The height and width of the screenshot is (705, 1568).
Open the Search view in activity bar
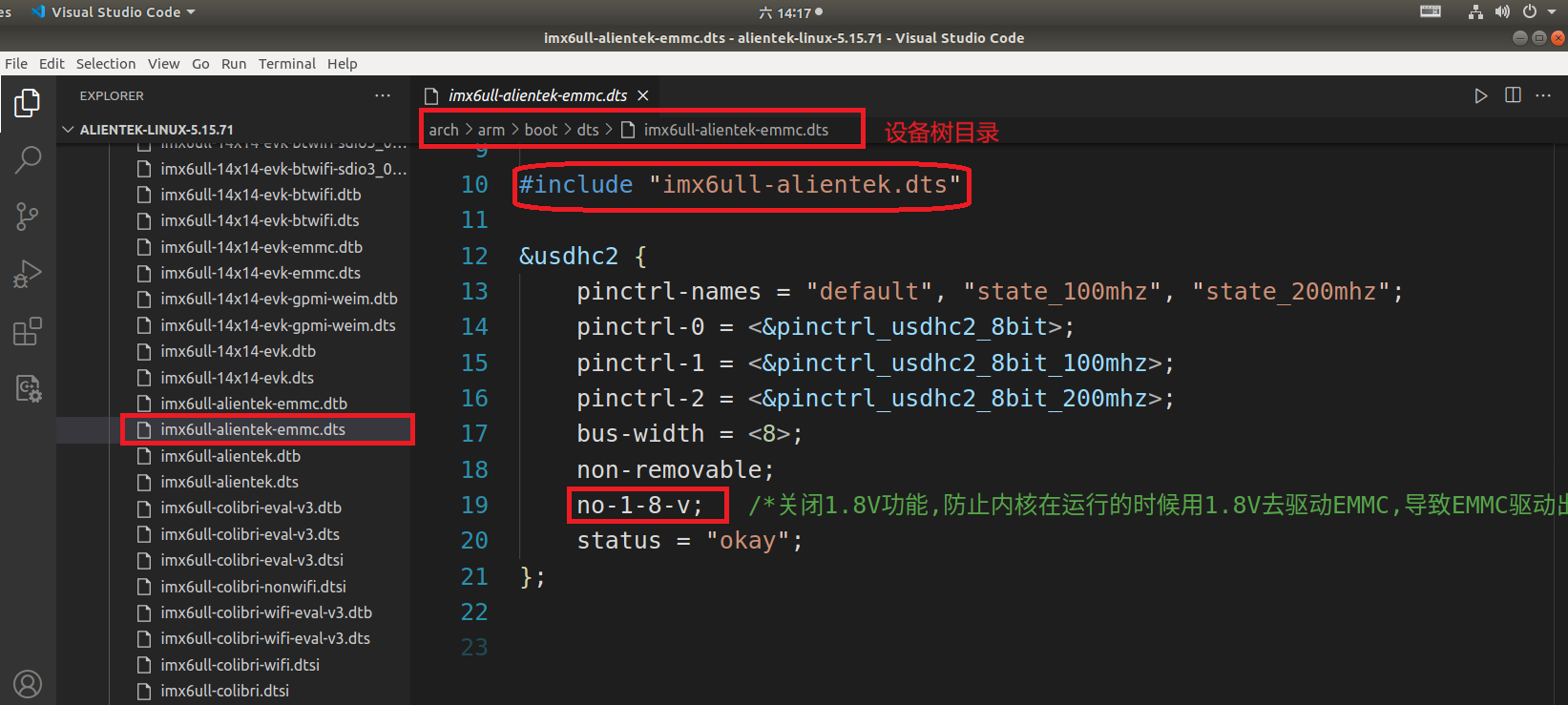click(28, 159)
